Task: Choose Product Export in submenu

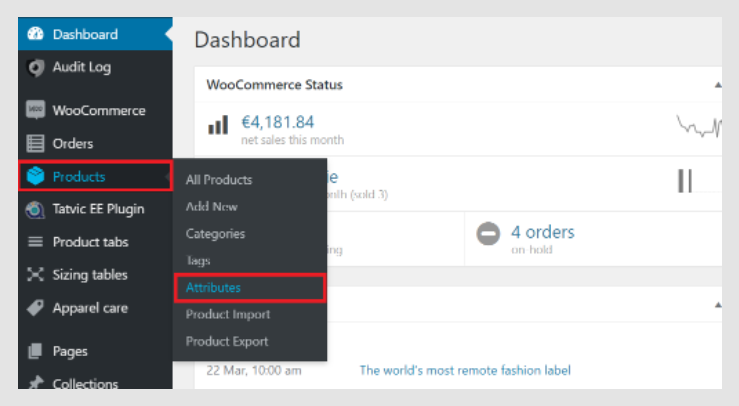Action: pos(227,341)
